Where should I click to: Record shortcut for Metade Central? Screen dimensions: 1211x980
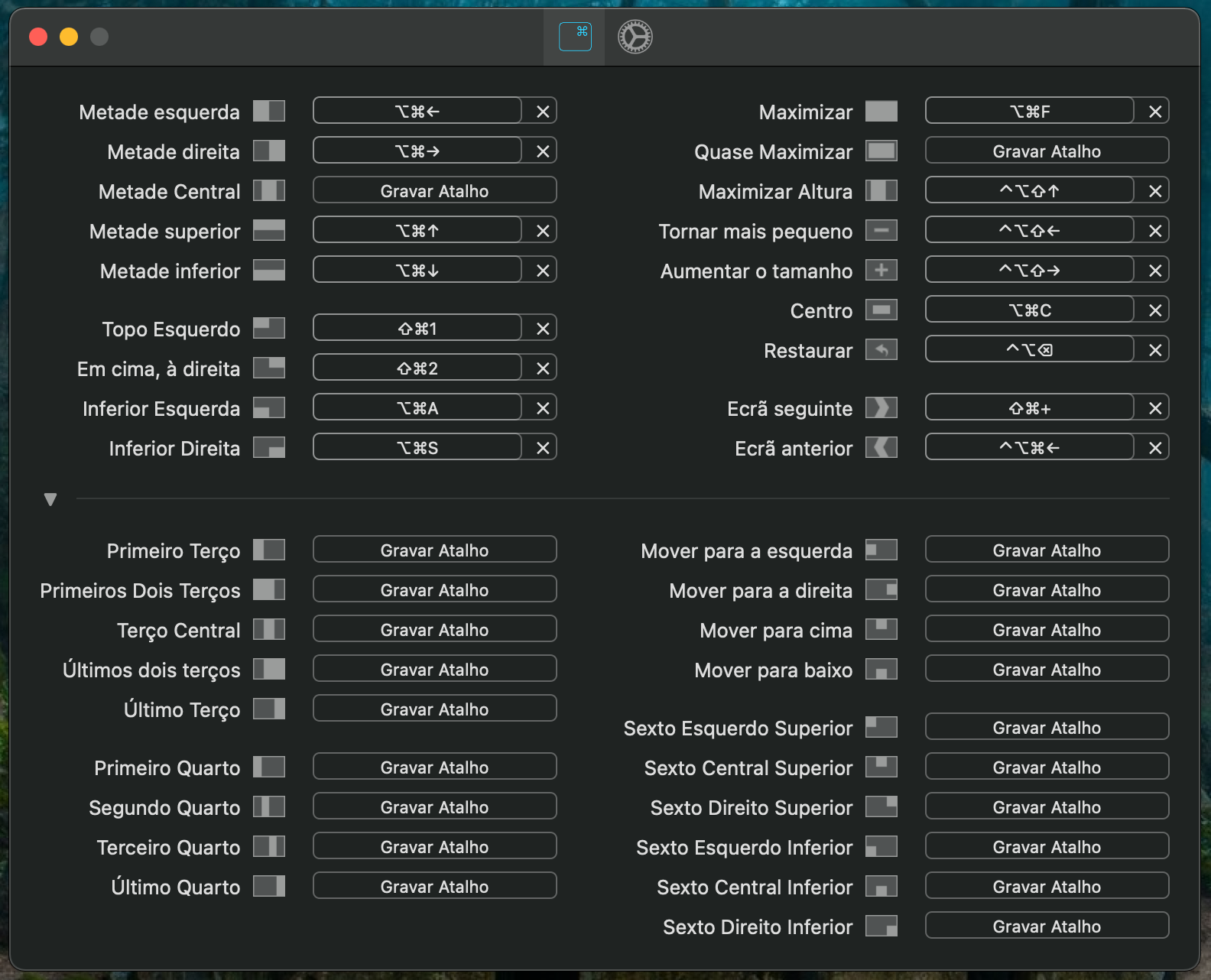click(x=434, y=191)
